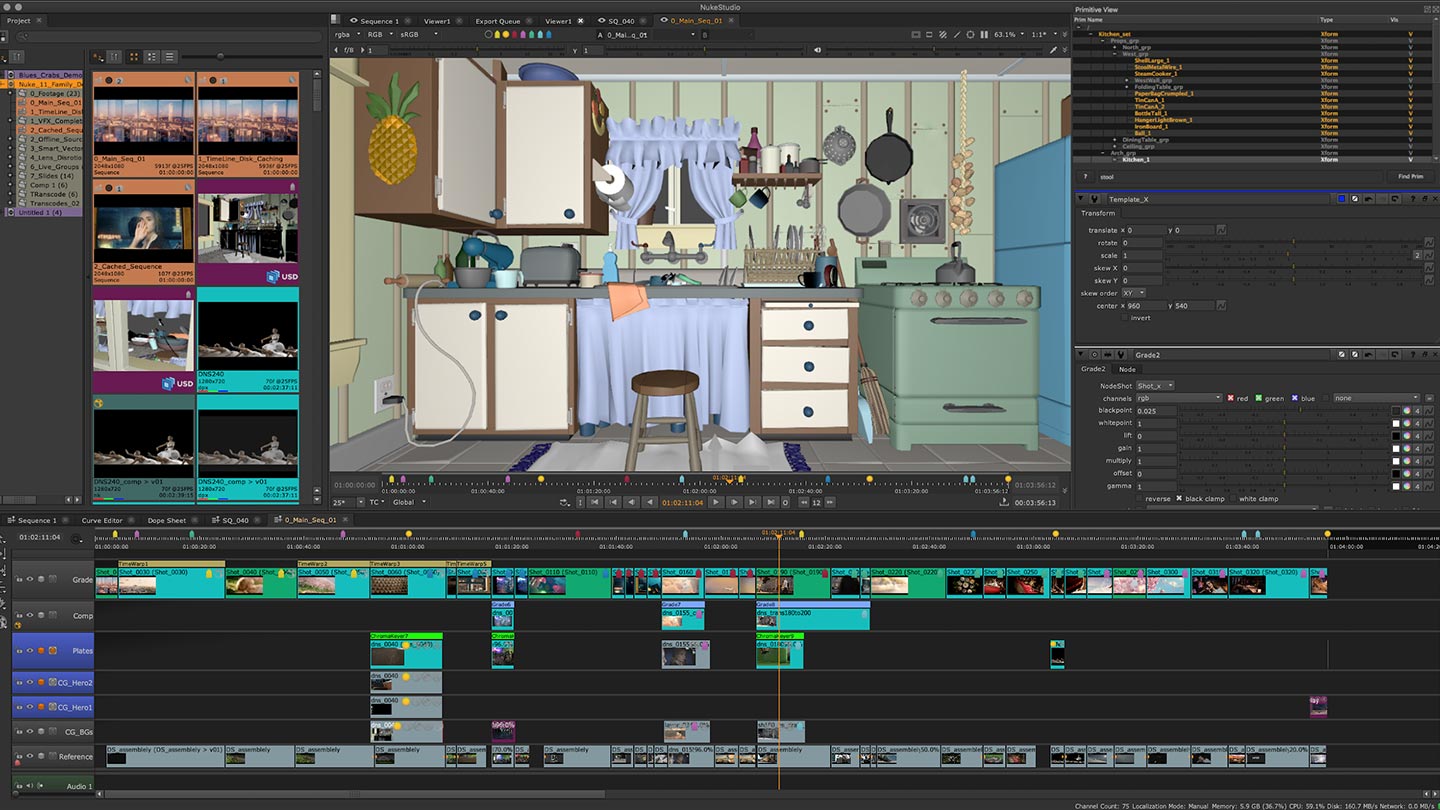Click the ROI crosshair icon in viewer toolbar
The image size is (1440, 810).
coord(970,34)
